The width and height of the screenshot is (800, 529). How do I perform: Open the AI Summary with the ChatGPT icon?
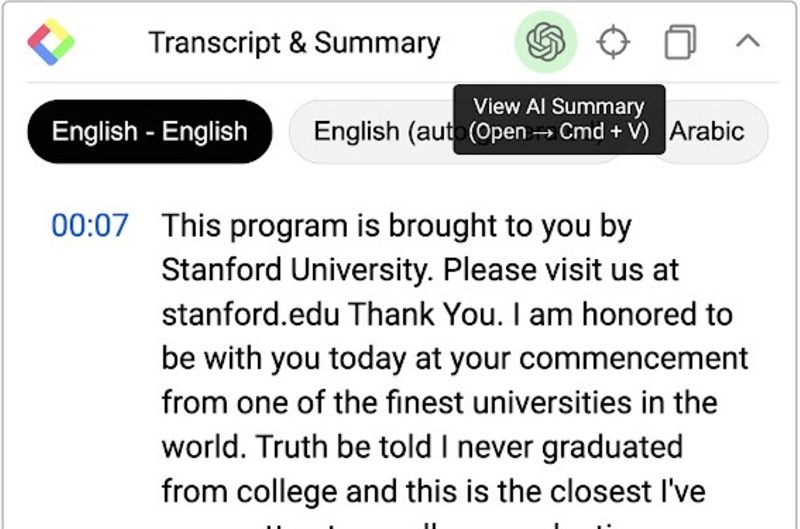click(546, 43)
